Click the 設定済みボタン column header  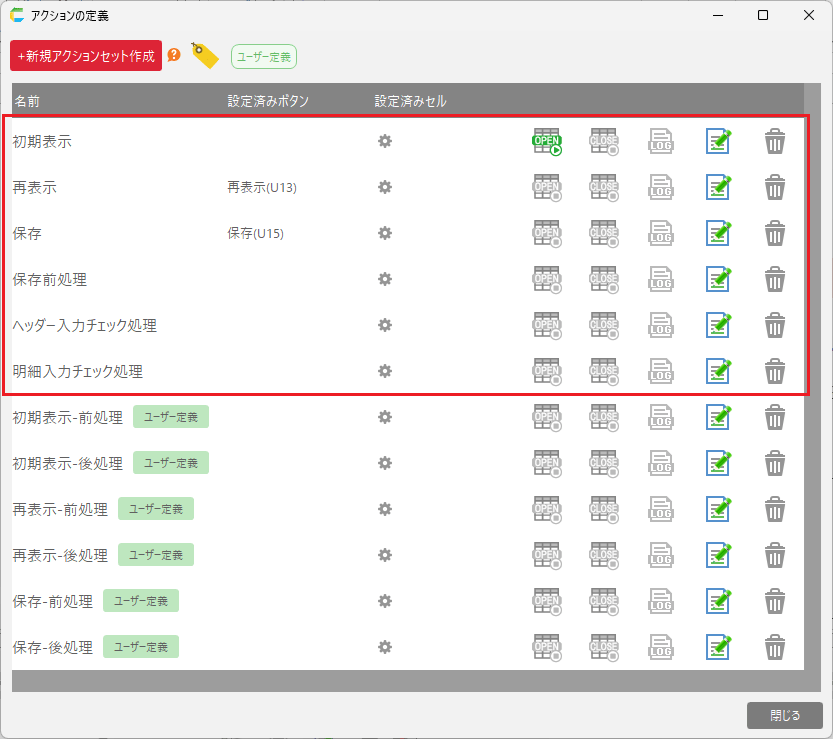[268, 101]
